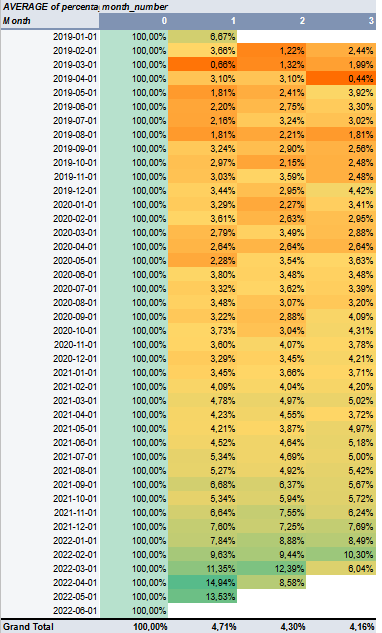Select the 3,80% cell for 2020-06-01
This screenshot has width=382, height=633.
point(203,275)
